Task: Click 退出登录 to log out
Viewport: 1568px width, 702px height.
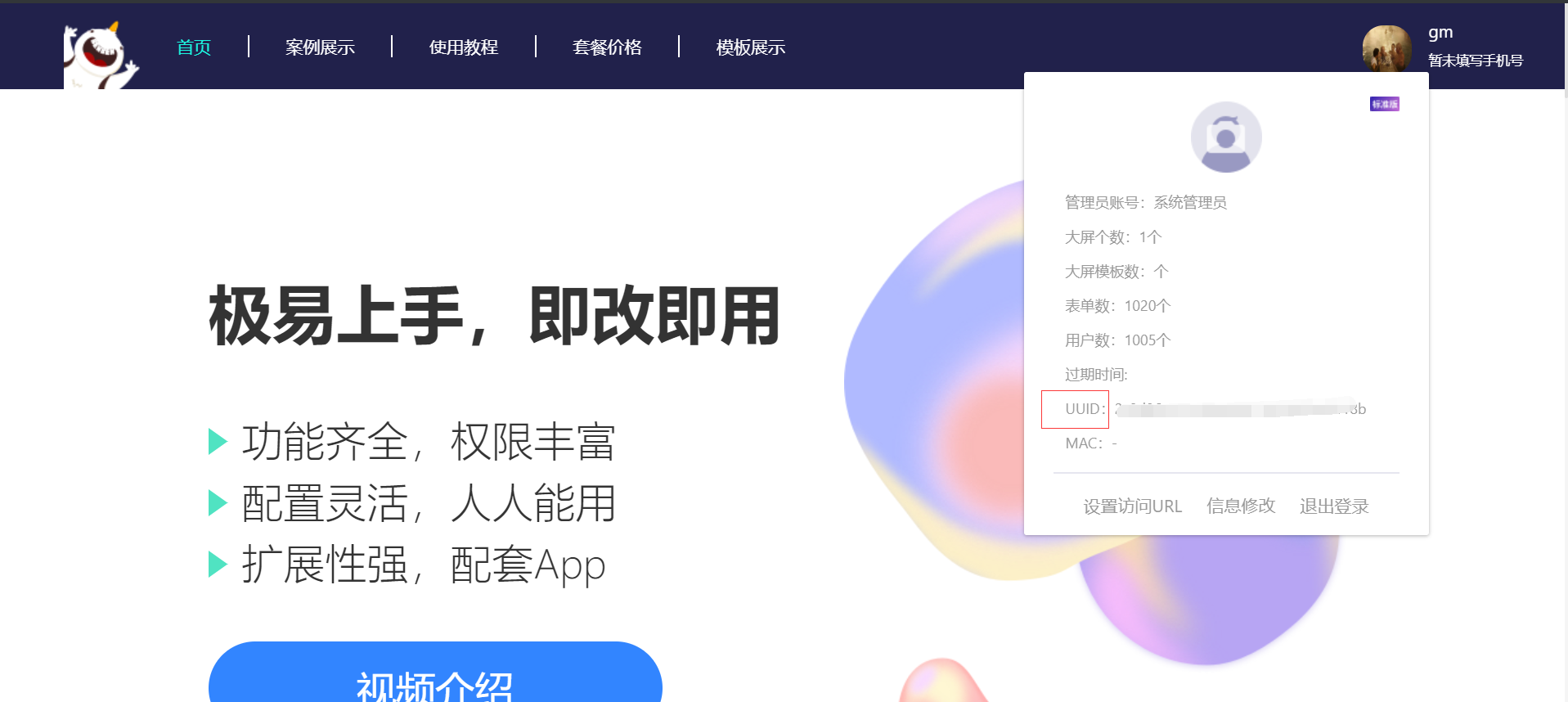Action: [1334, 506]
